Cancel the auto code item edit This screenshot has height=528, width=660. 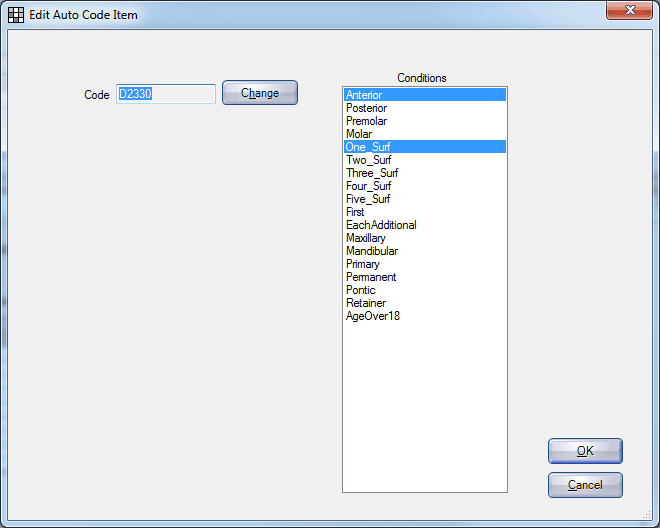tap(585, 485)
